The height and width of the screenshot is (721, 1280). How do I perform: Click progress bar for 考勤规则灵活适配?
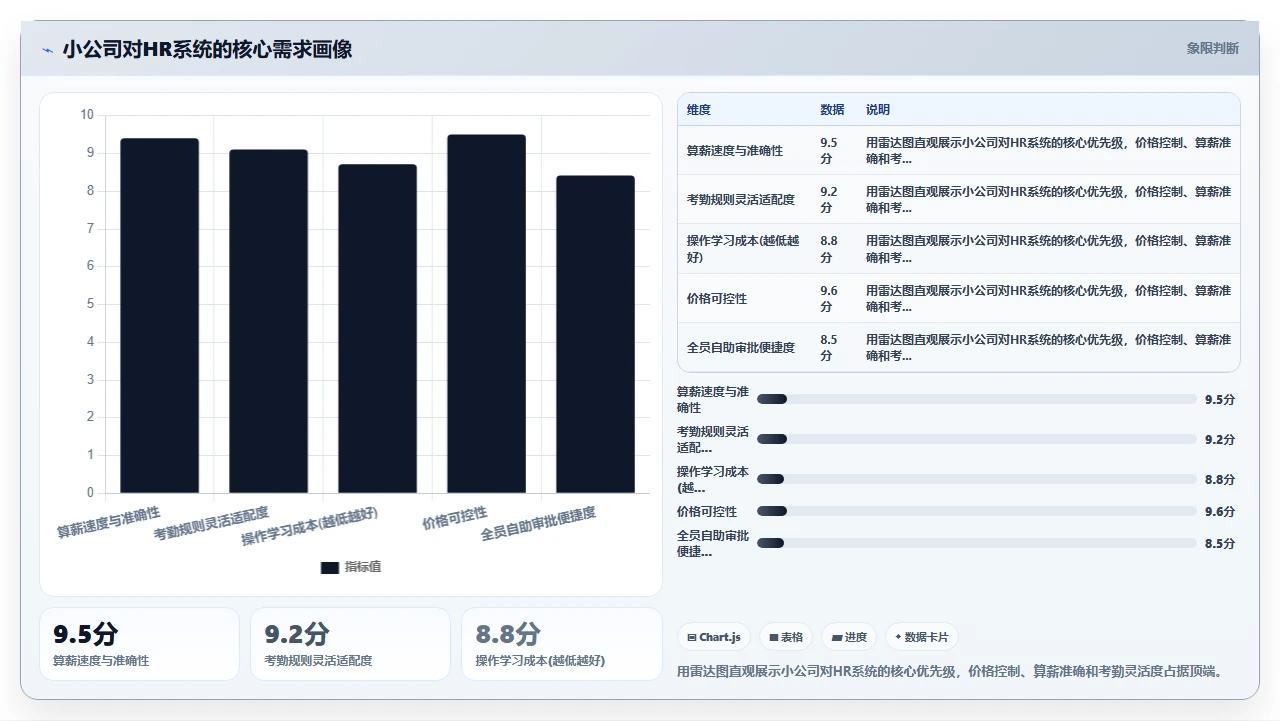click(976, 439)
